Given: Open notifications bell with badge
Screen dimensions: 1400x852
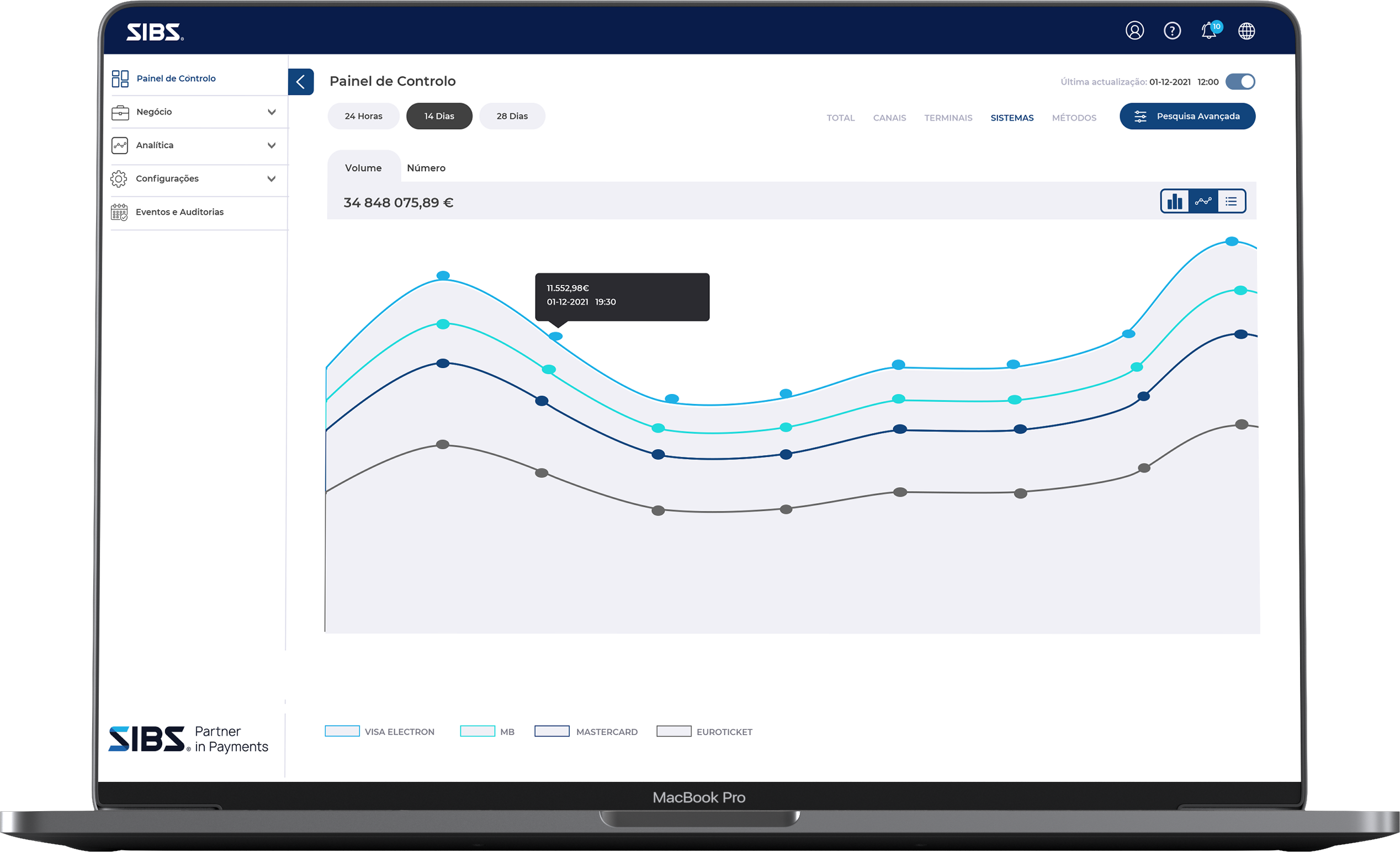Looking at the screenshot, I should click(x=1208, y=31).
